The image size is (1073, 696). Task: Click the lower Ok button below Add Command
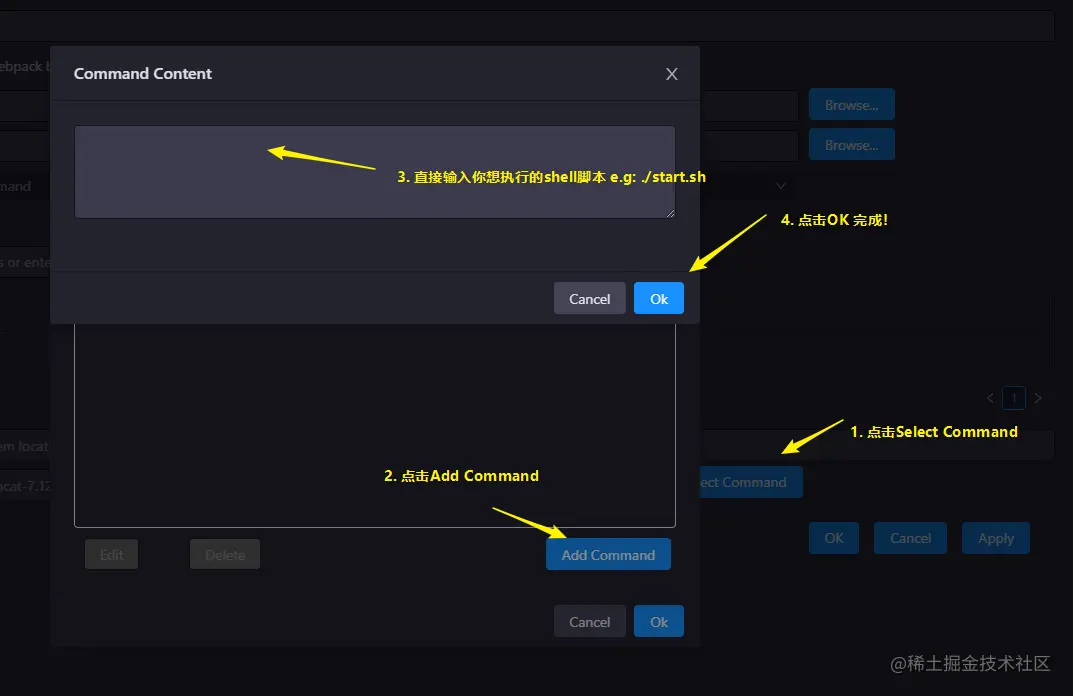(x=658, y=621)
